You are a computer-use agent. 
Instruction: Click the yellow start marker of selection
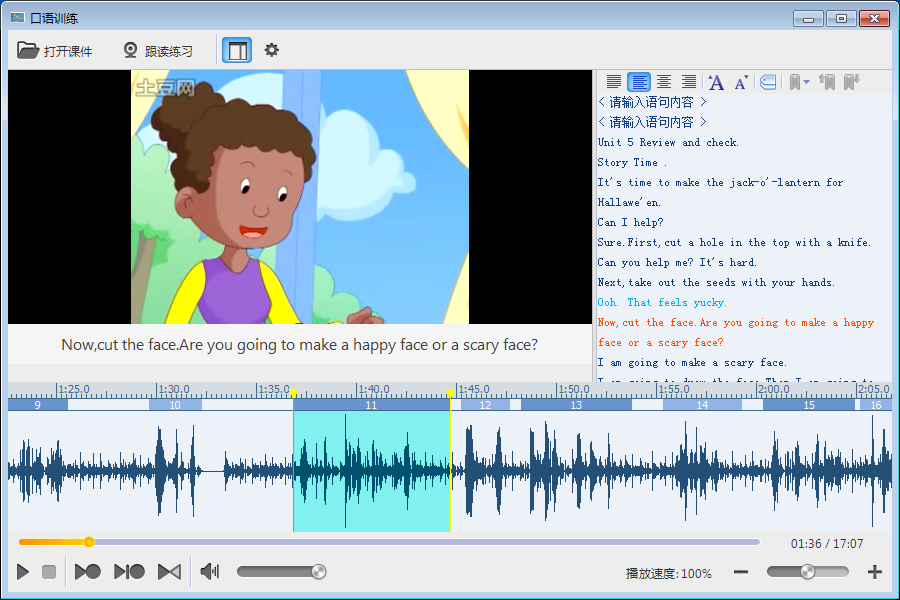click(x=293, y=393)
